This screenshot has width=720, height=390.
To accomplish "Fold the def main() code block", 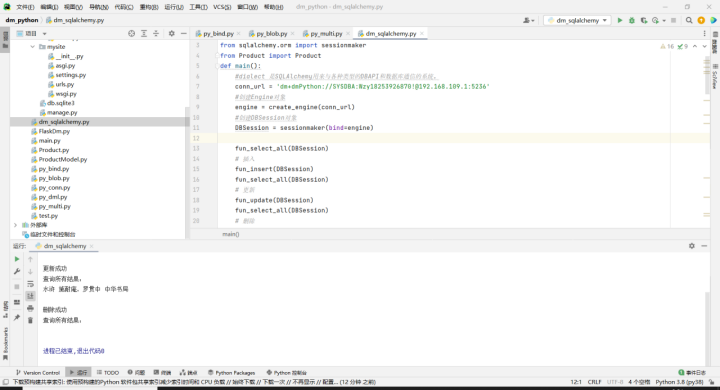I will [217, 66].
